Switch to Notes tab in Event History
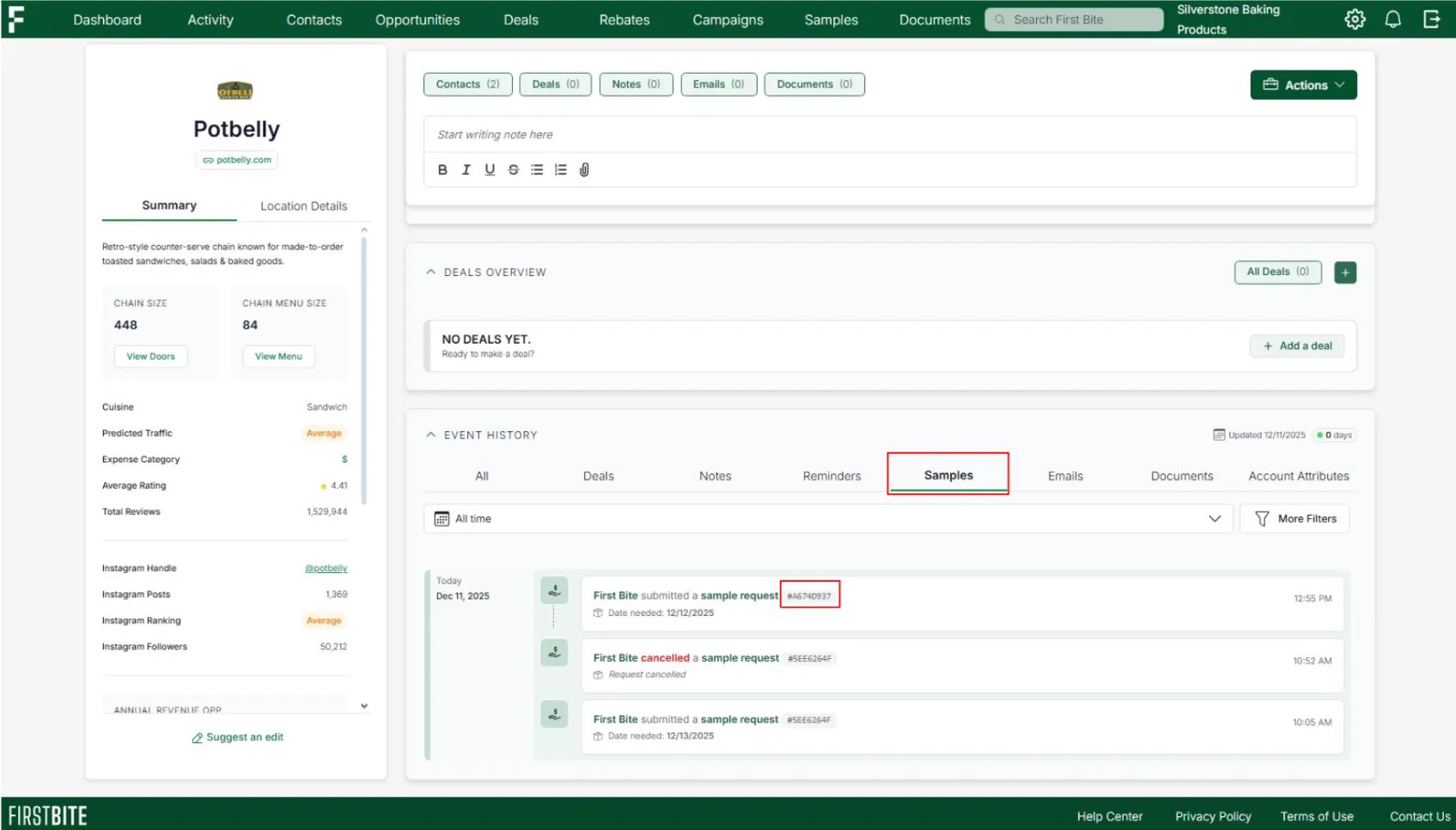The height and width of the screenshot is (830, 1456). point(716,476)
